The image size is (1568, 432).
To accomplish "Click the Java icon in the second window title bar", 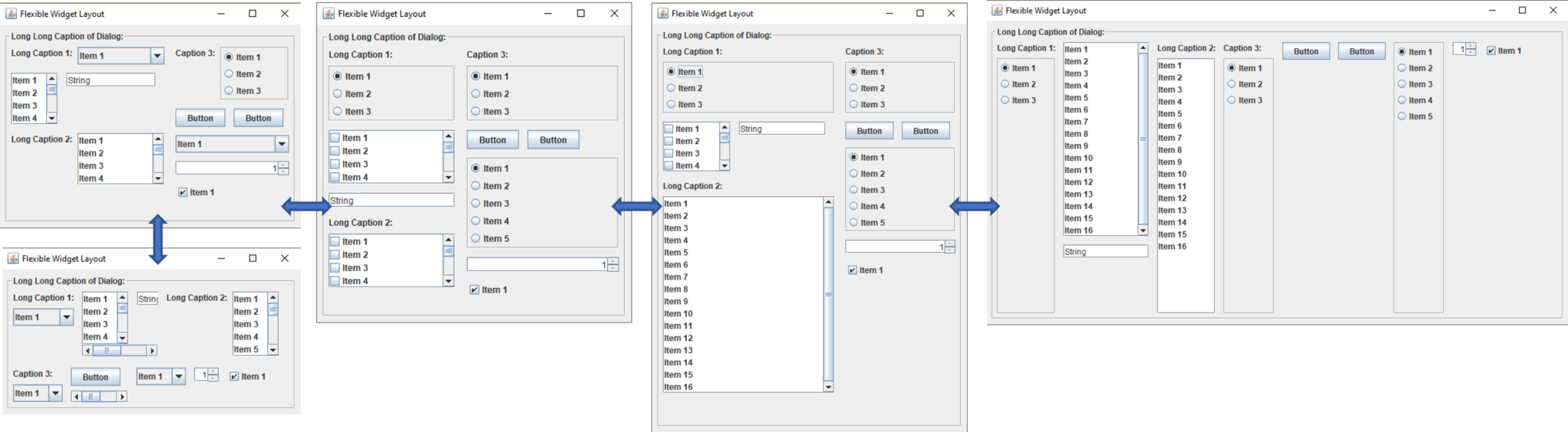I will [x=328, y=14].
